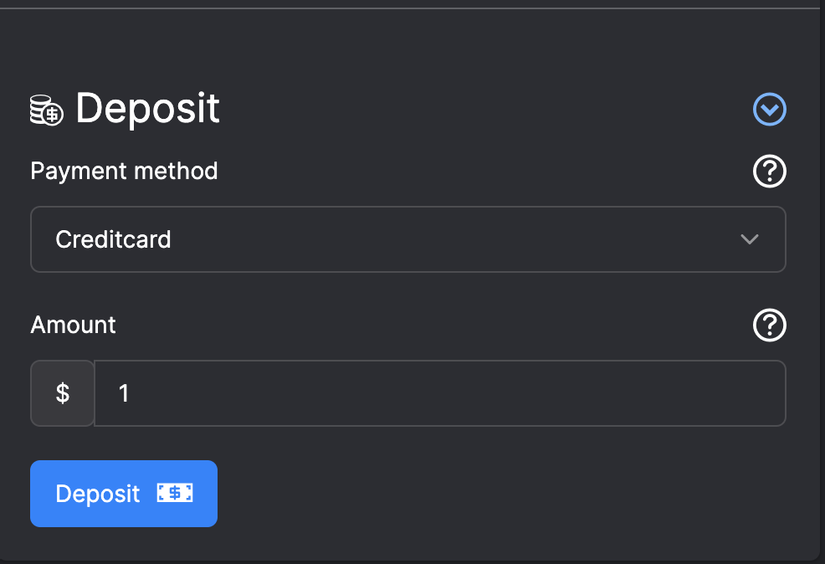Open the Payment method dropdown
The width and height of the screenshot is (825, 564).
408,240
